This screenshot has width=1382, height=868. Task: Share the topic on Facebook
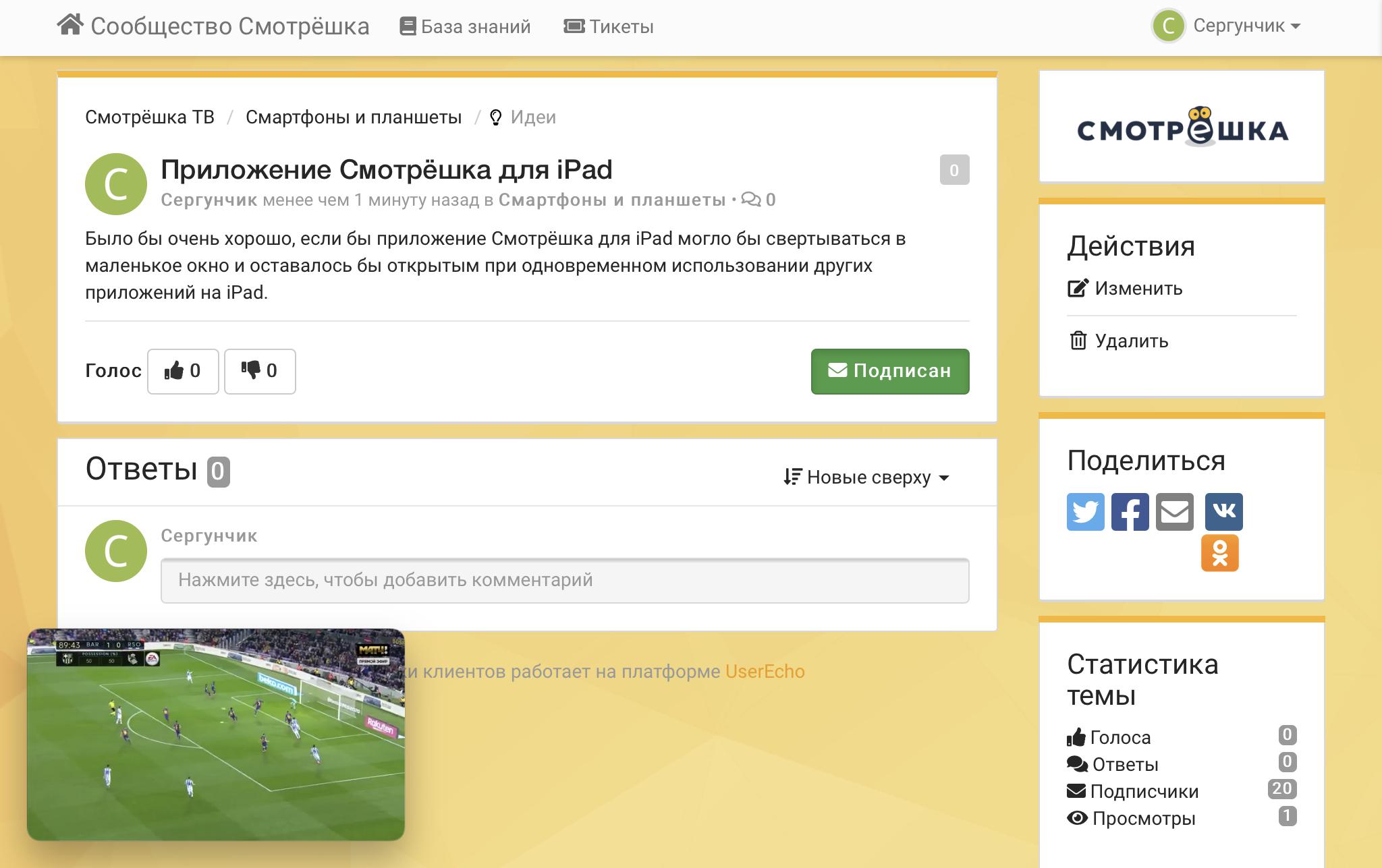click(x=1130, y=512)
